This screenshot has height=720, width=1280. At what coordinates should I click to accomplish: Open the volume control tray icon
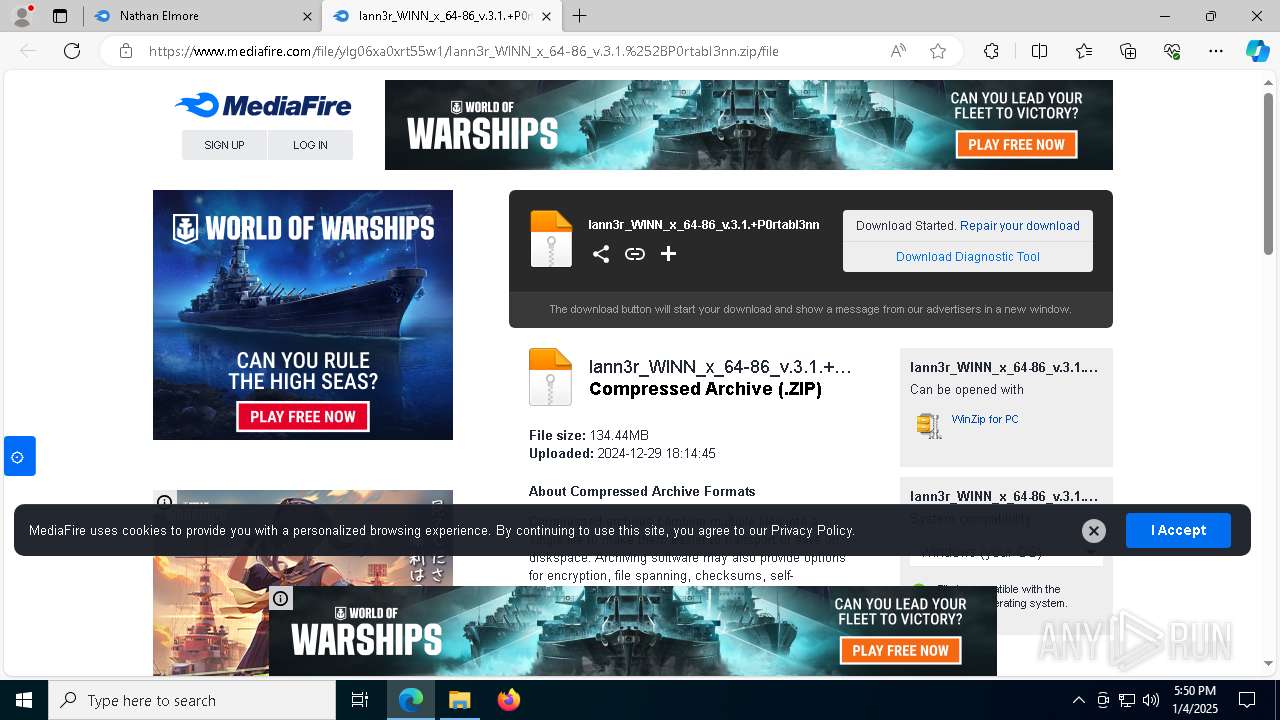point(1150,700)
